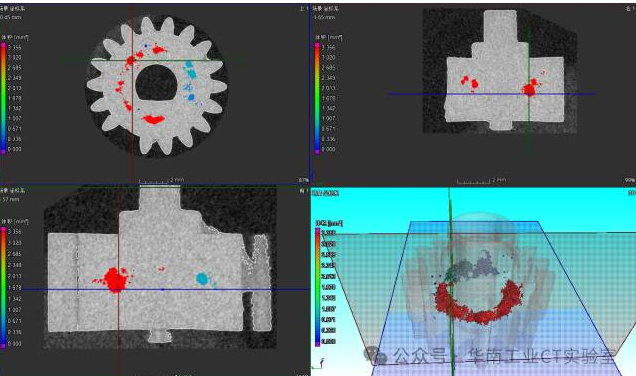Click the color legend bar in bottom-left slice view
This screenshot has height=376, width=636.
pyautogui.click(x=3, y=287)
